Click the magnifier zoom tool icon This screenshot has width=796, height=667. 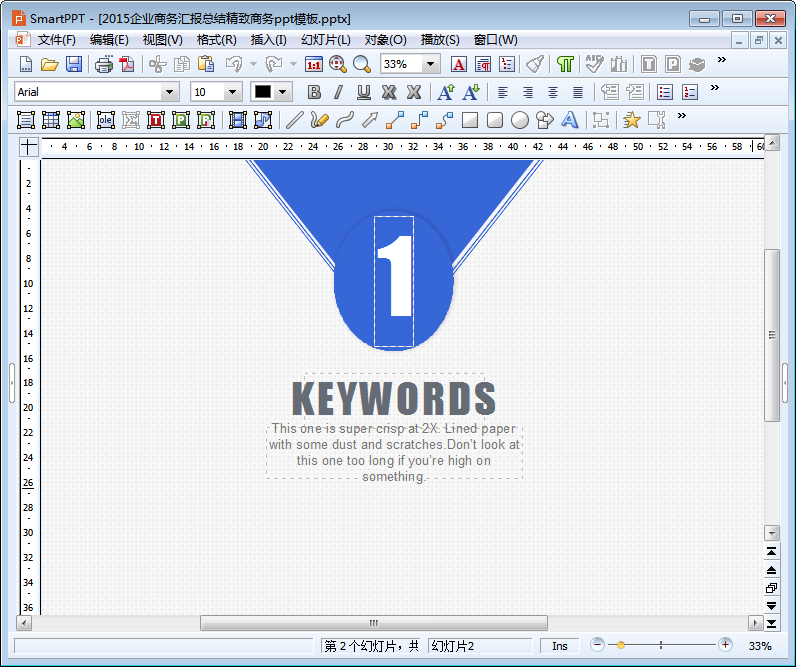click(x=361, y=64)
